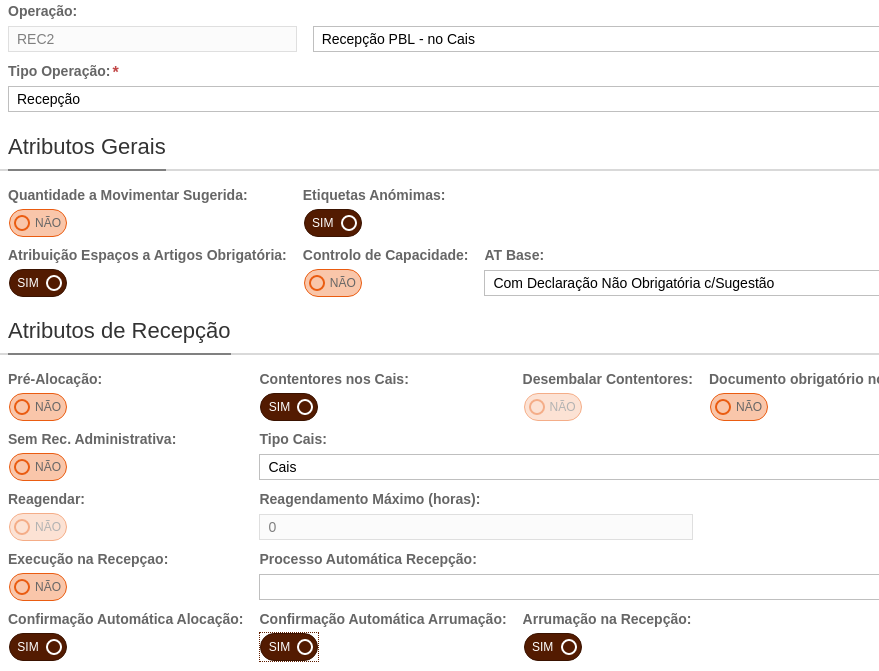Screen dimensions: 879x671
Task: Click the REC2 operation code field
Action: 152,39
